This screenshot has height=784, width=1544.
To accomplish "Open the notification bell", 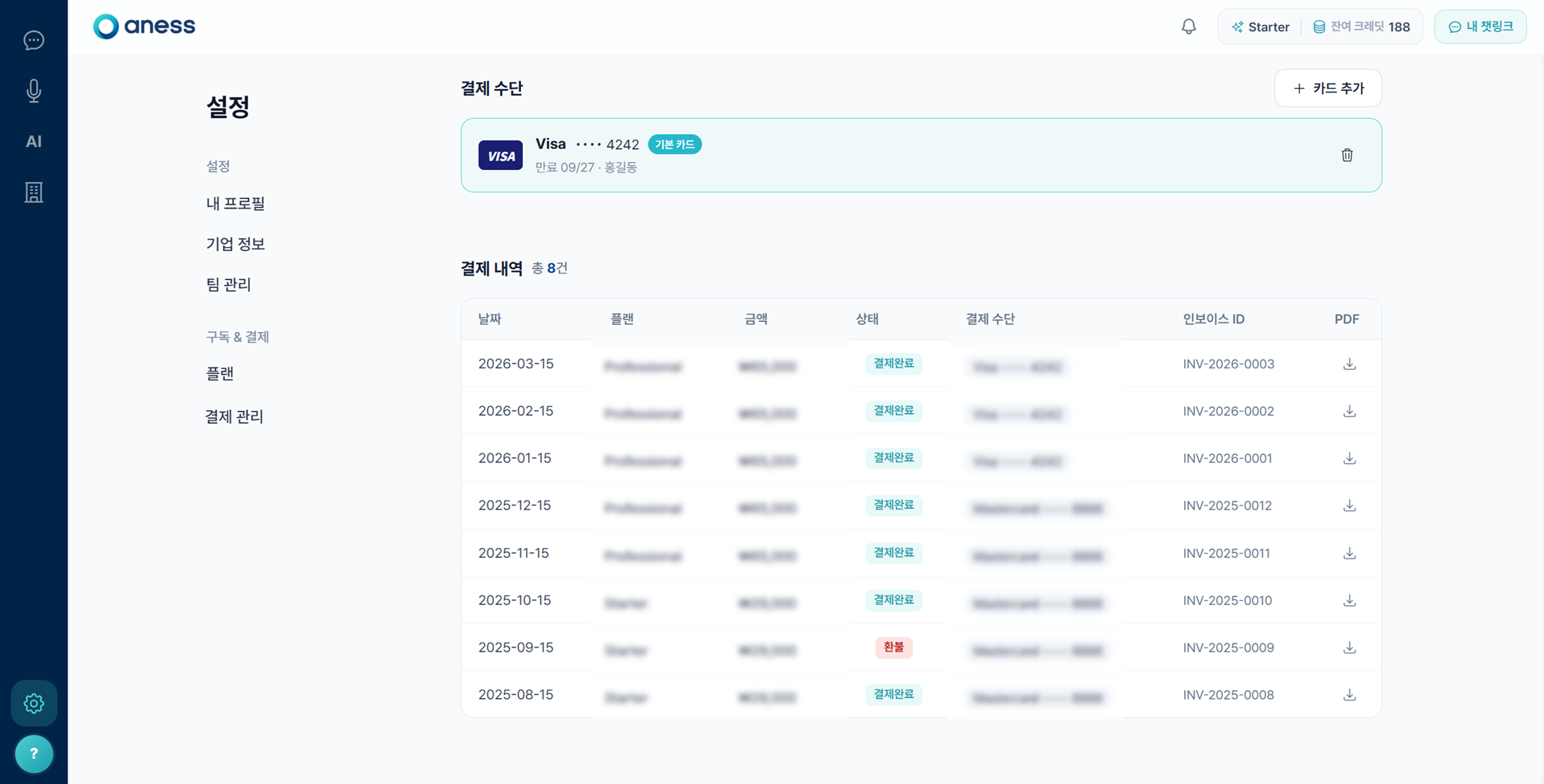I will pos(1188,26).
